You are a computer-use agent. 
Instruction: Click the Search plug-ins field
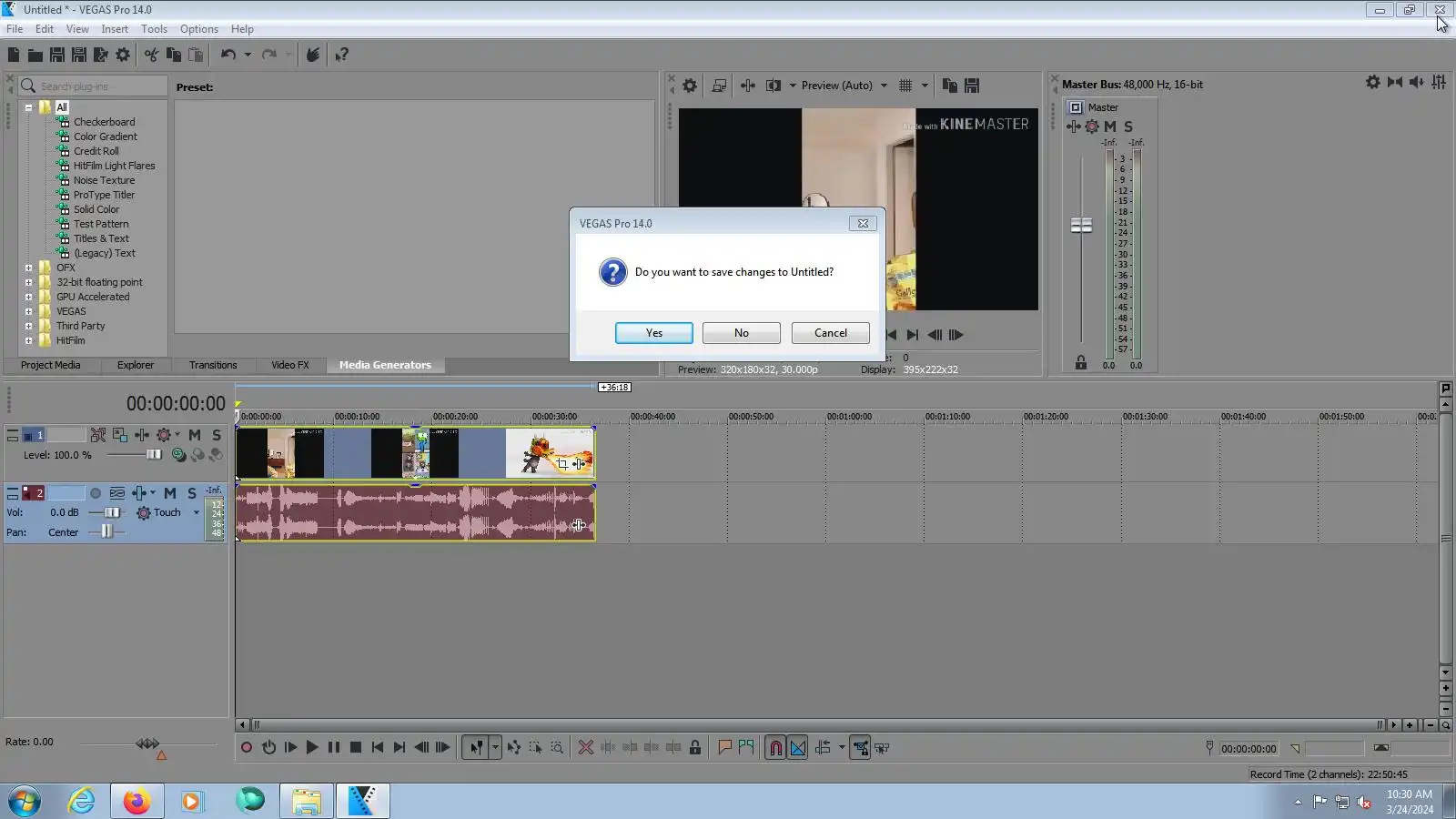(x=93, y=86)
